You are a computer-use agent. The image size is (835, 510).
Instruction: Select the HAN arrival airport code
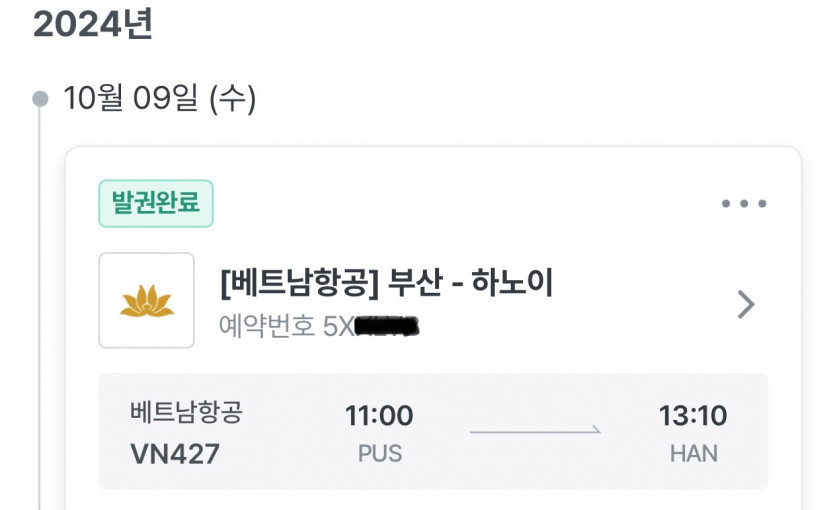[693, 453]
